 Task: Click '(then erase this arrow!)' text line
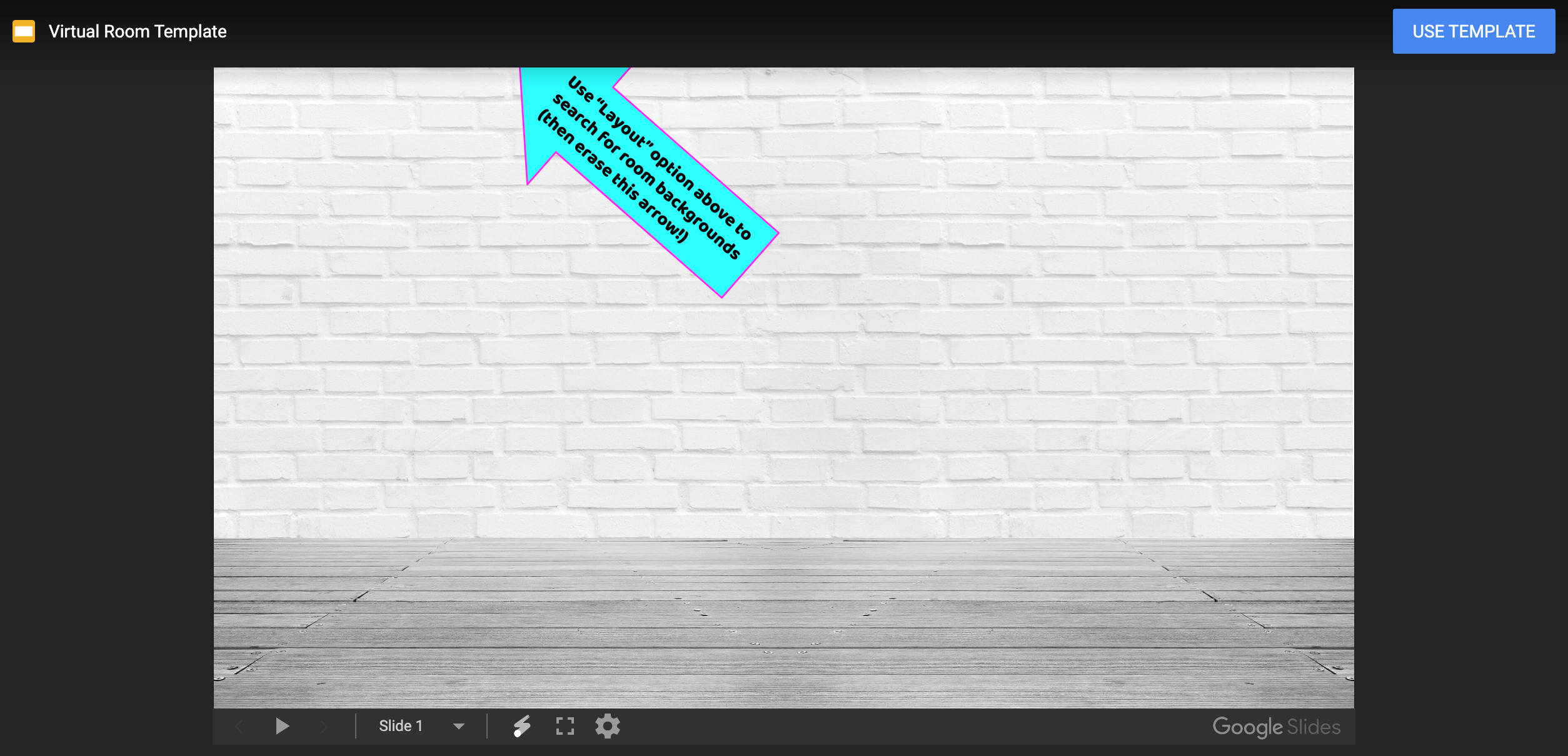click(x=613, y=176)
